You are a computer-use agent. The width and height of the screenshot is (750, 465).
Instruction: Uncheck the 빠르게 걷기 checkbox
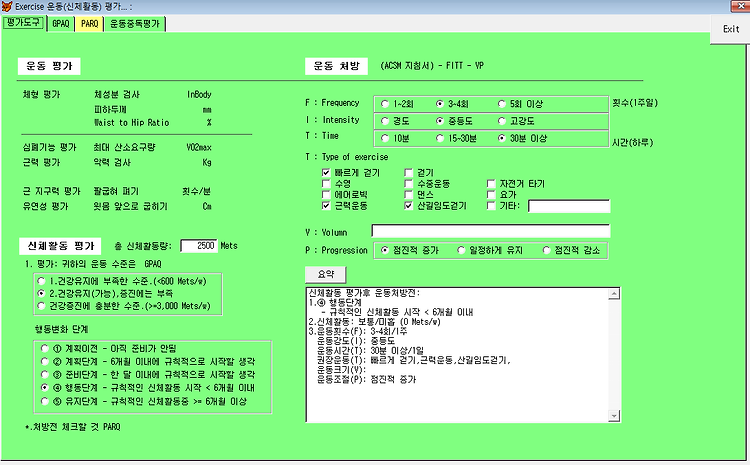click(x=326, y=172)
